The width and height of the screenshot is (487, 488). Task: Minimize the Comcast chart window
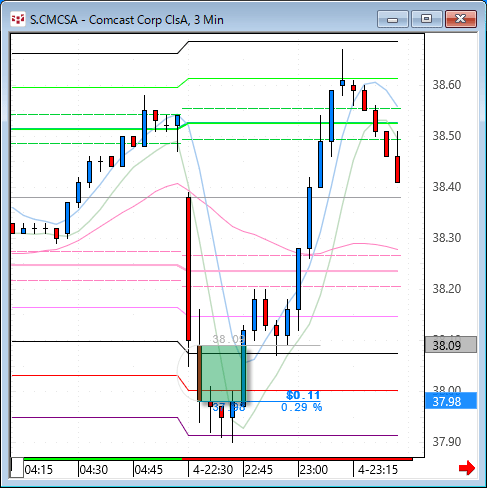point(393,19)
